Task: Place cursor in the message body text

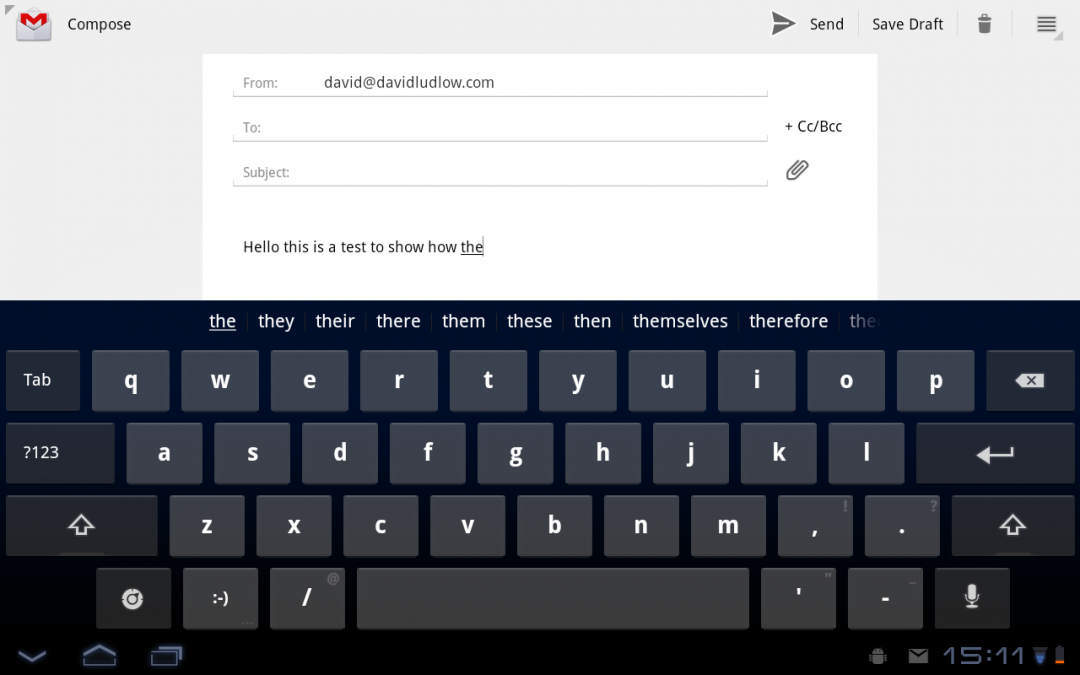Action: coord(363,247)
